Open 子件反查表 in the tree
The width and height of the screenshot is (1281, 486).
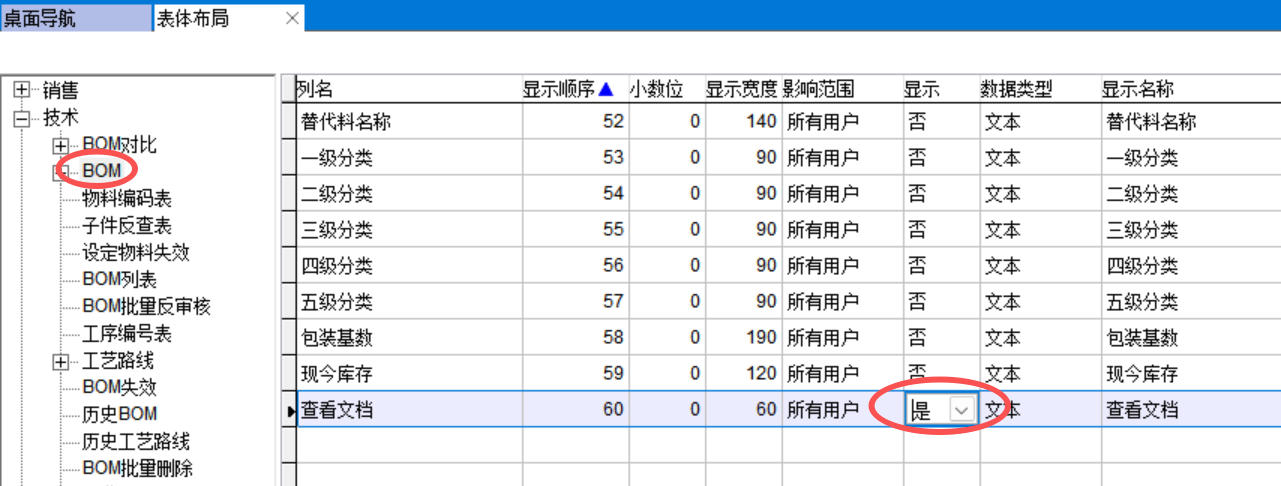coord(126,226)
